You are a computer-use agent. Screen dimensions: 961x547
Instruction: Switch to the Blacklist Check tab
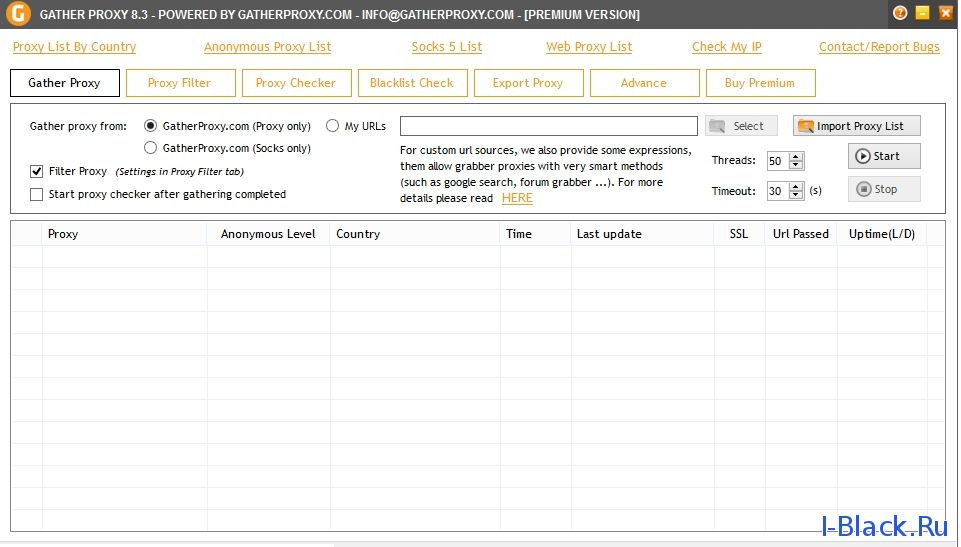pos(412,83)
